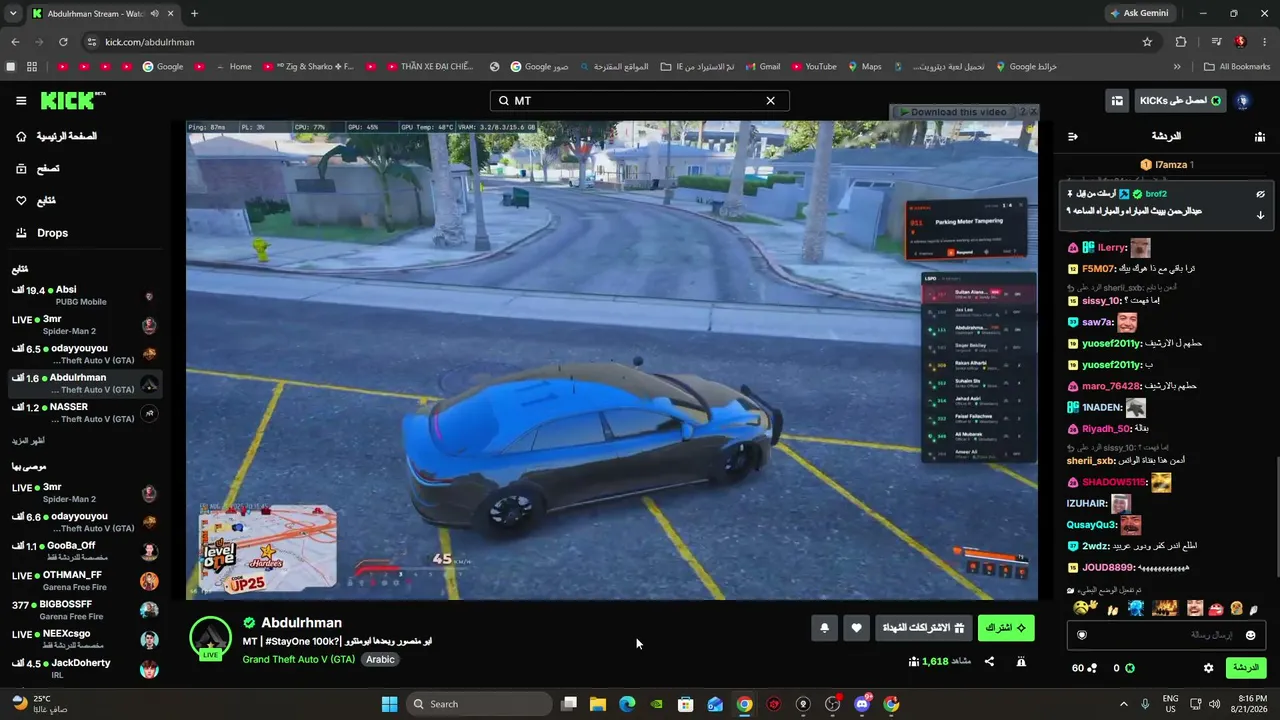
Task: Open the Drops sidebar item
Action: (x=44, y=233)
